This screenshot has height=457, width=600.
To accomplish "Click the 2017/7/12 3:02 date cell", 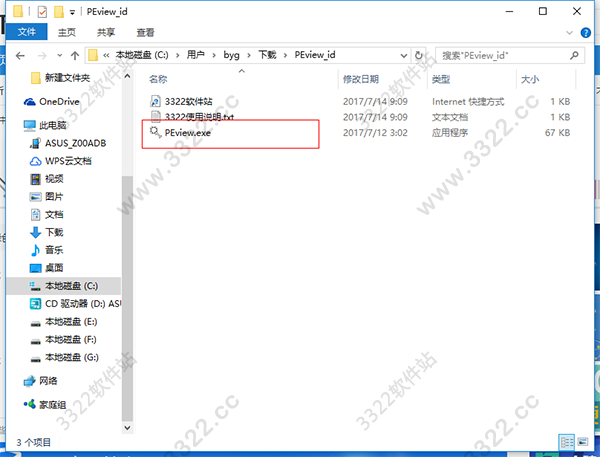I will [375, 133].
